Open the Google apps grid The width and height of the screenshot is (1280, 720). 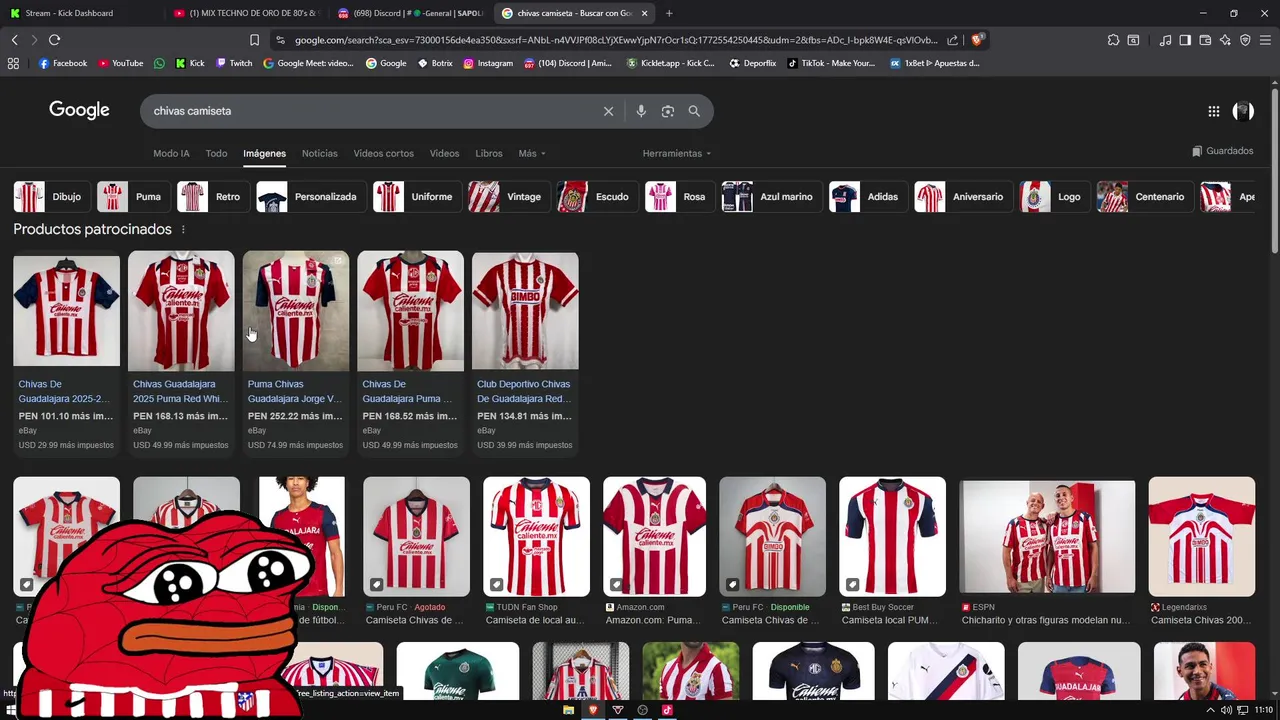pyautogui.click(x=1213, y=111)
